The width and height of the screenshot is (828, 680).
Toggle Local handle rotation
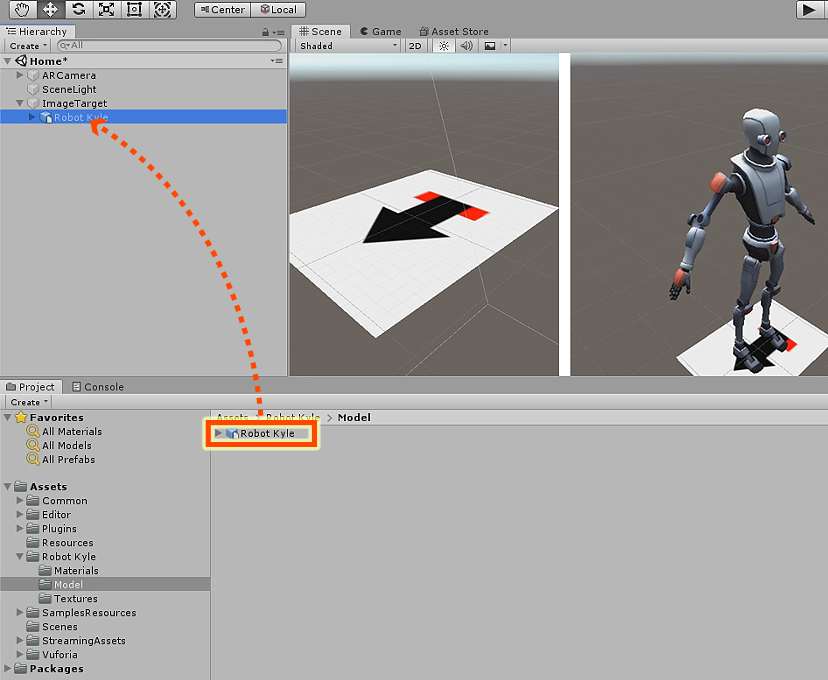tap(278, 10)
